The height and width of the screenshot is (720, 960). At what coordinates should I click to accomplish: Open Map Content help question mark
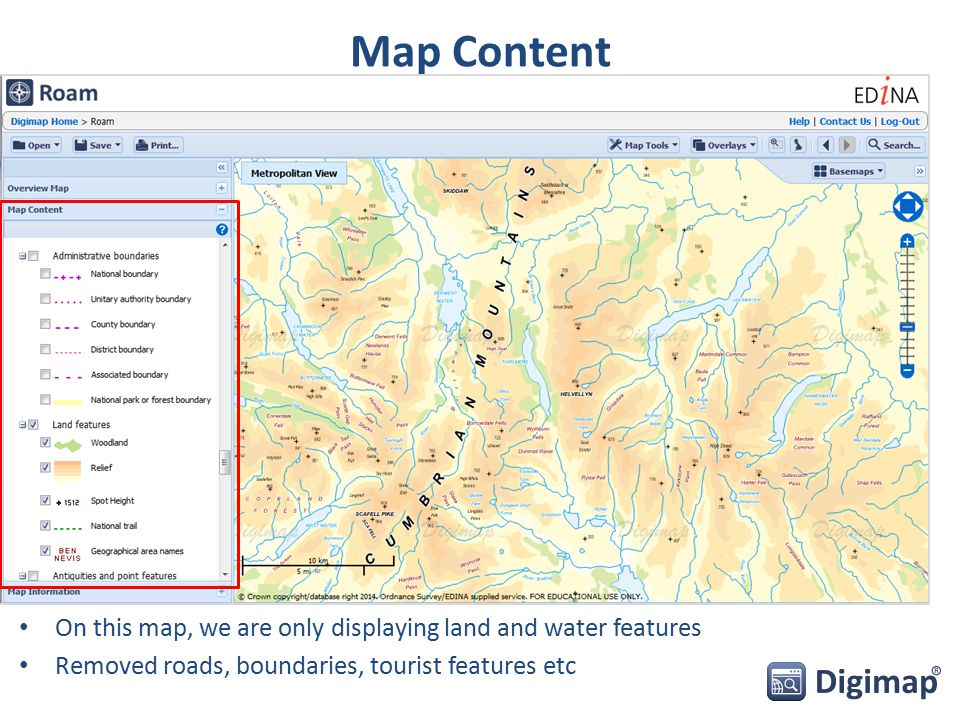click(x=222, y=230)
